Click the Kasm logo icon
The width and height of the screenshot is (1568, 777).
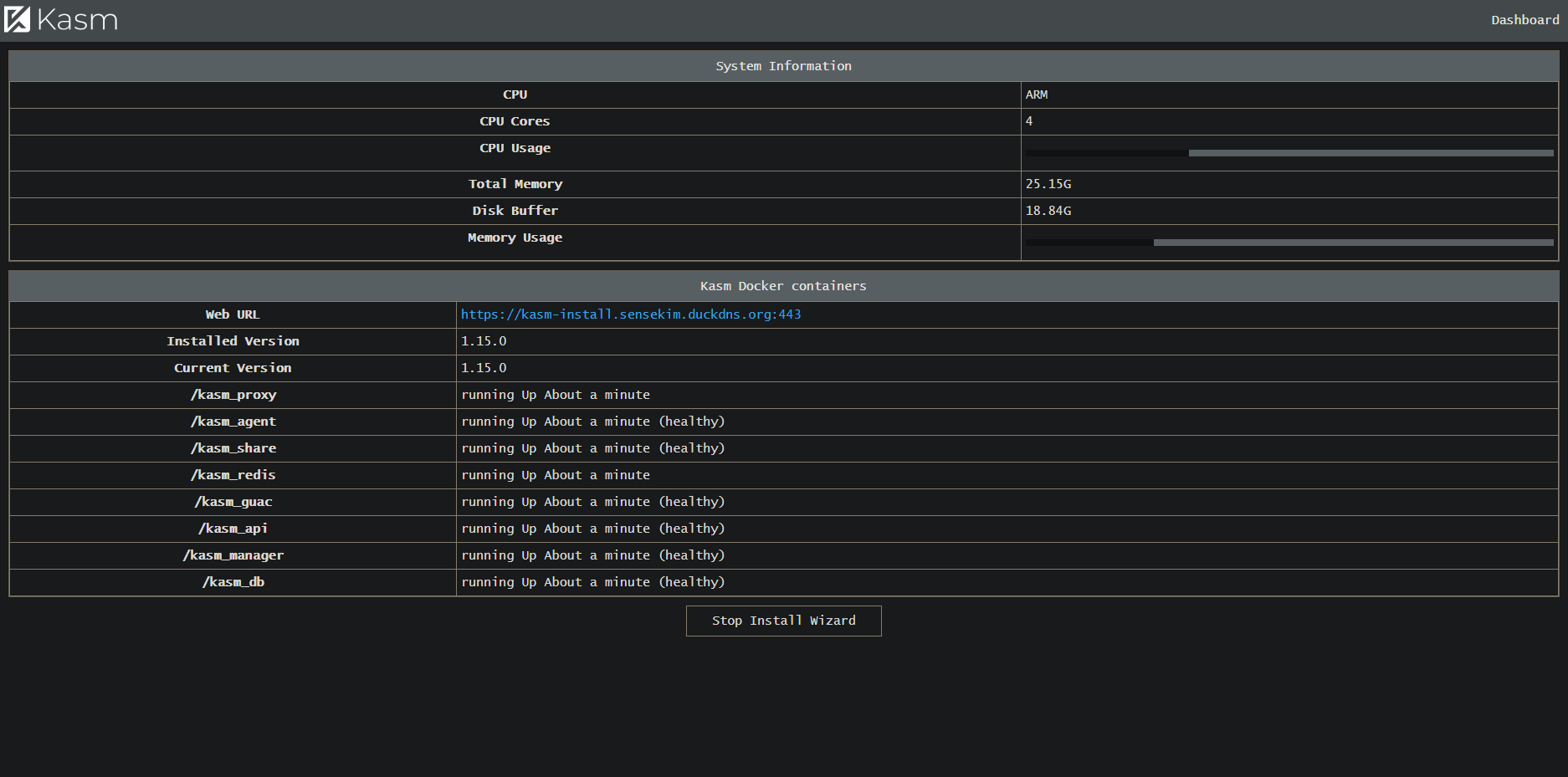(x=17, y=19)
